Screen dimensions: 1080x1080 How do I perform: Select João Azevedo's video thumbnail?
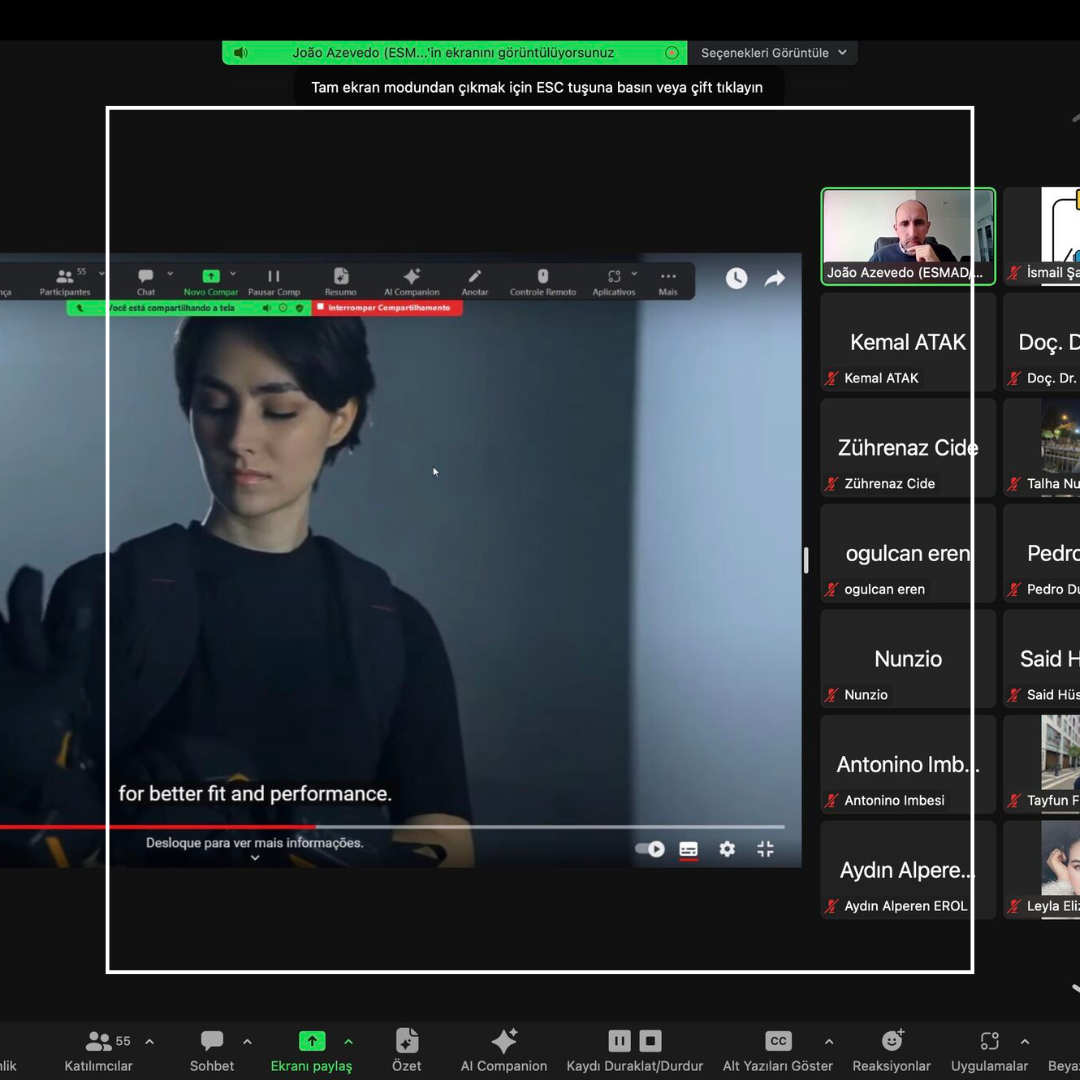(908, 236)
